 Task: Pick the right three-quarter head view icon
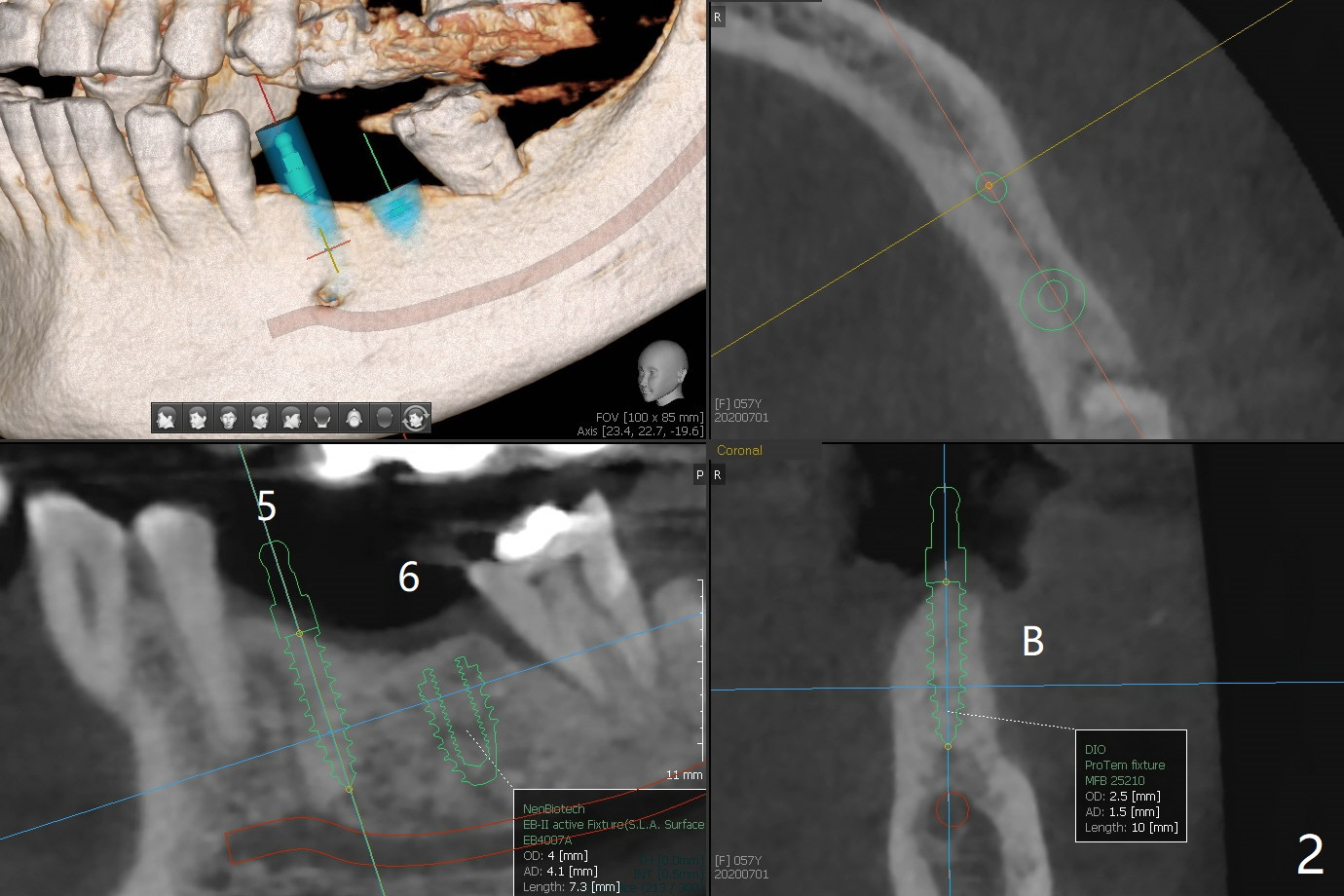(260, 419)
